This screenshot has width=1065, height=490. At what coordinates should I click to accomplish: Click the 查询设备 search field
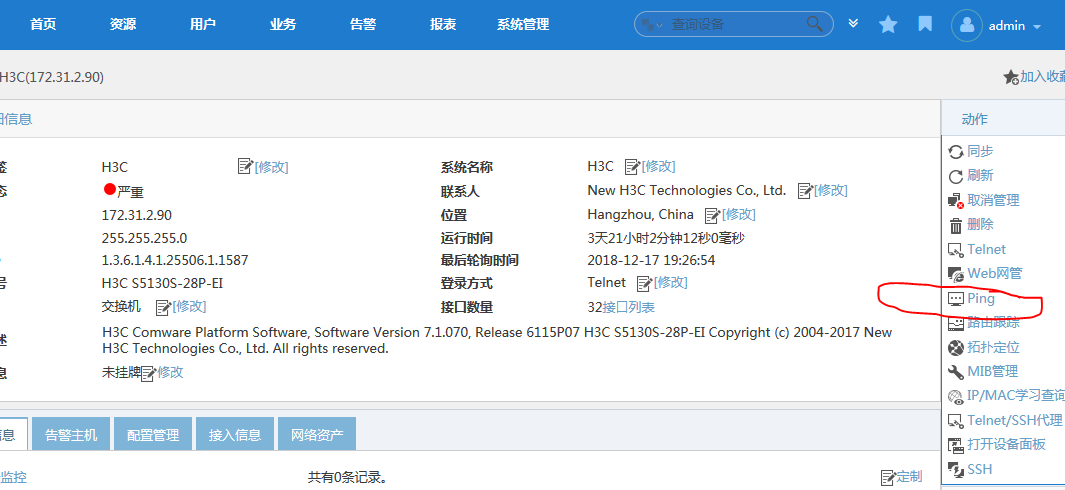pyautogui.click(x=734, y=24)
